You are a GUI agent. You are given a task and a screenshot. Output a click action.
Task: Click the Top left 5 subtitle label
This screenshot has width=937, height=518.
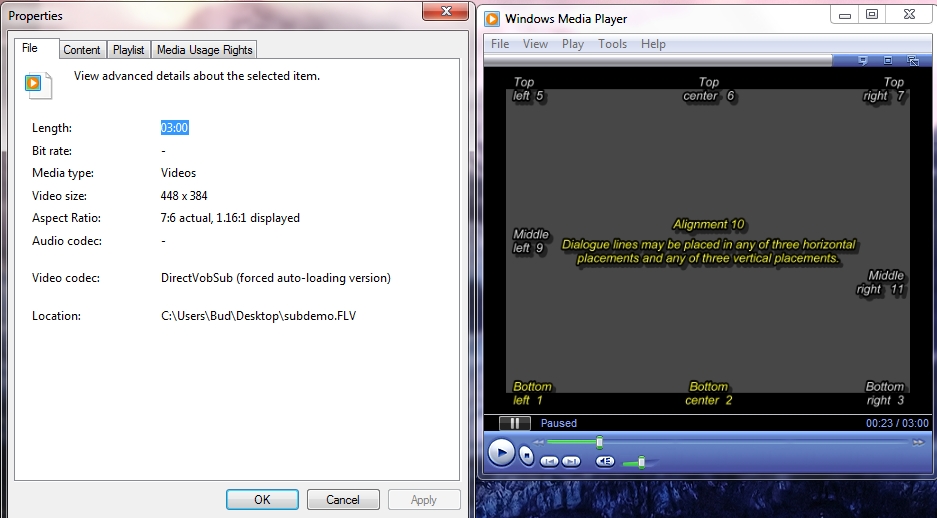click(x=528, y=89)
